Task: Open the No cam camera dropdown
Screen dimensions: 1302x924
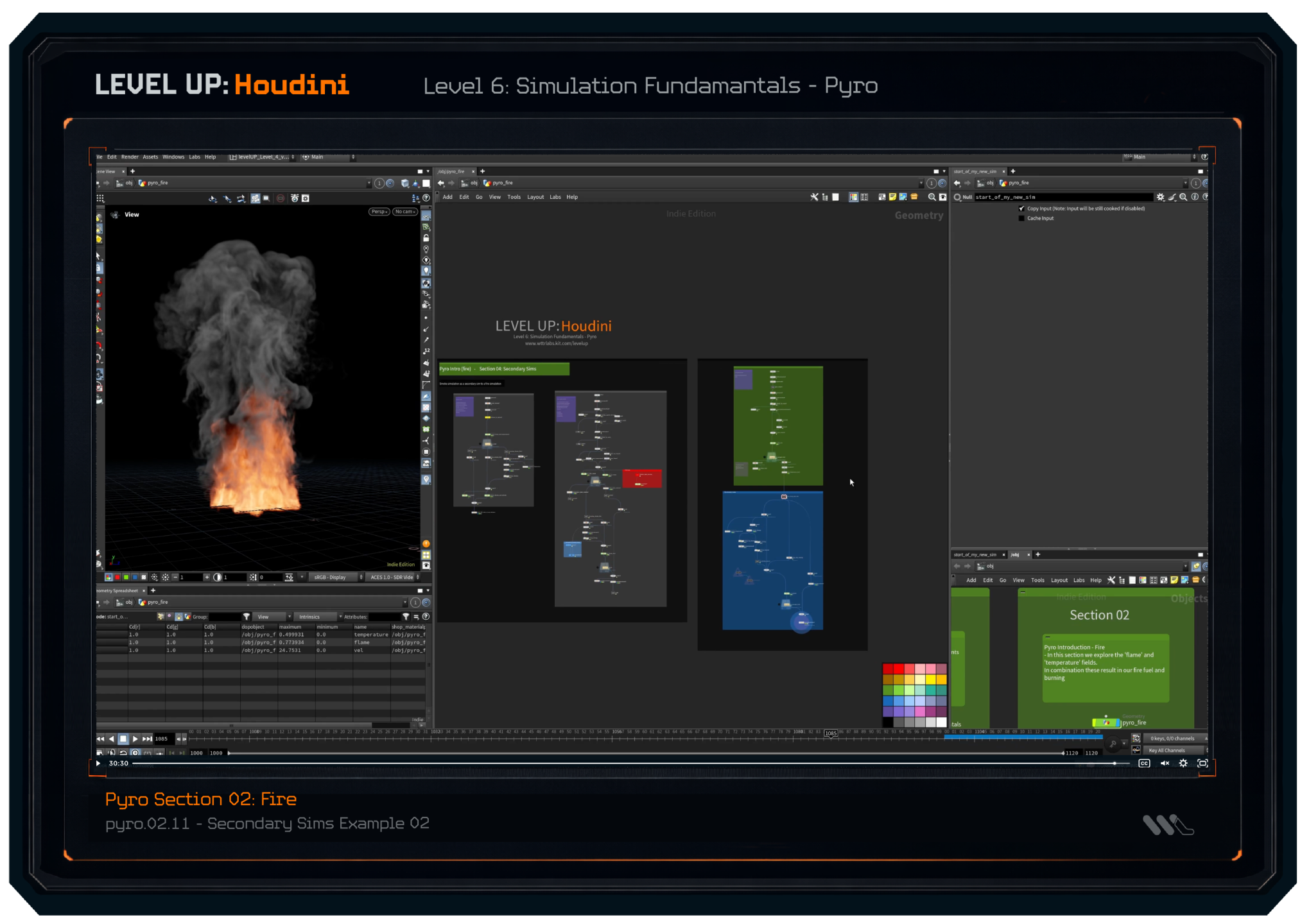Action: coord(405,212)
